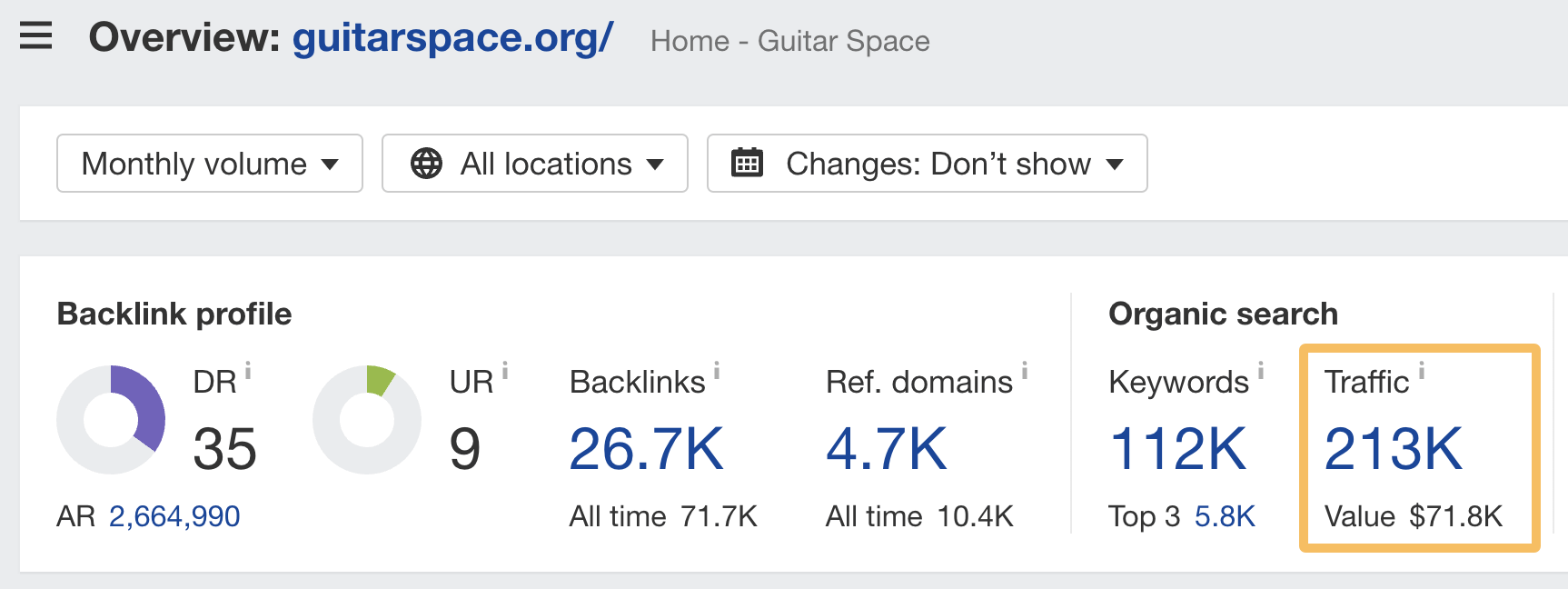
Task: Click the Traffic info icon
Action: (1420, 371)
